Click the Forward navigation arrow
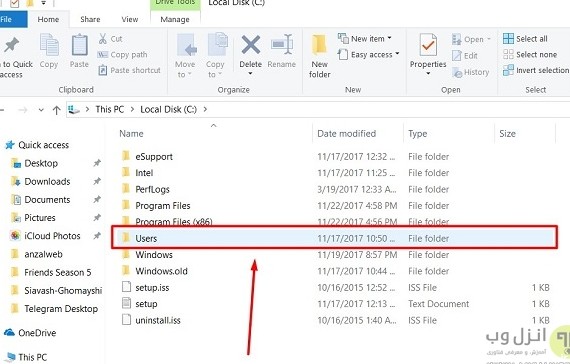Viewport: 570px width, 364px height. tap(23, 110)
